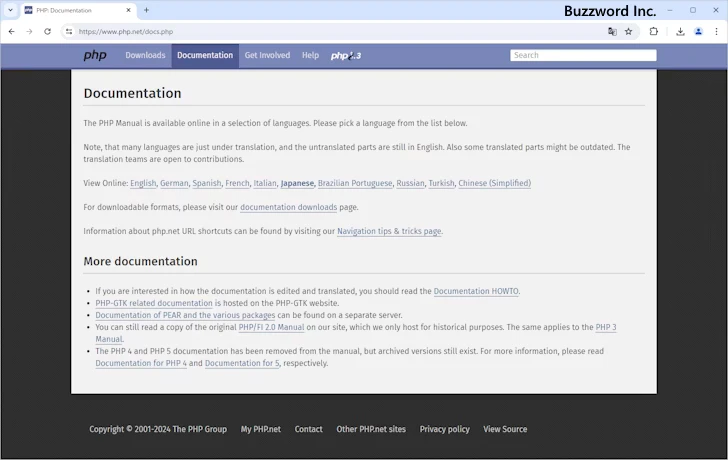Open Other PHP.net sites footer link
The height and width of the screenshot is (460, 728).
(x=371, y=429)
